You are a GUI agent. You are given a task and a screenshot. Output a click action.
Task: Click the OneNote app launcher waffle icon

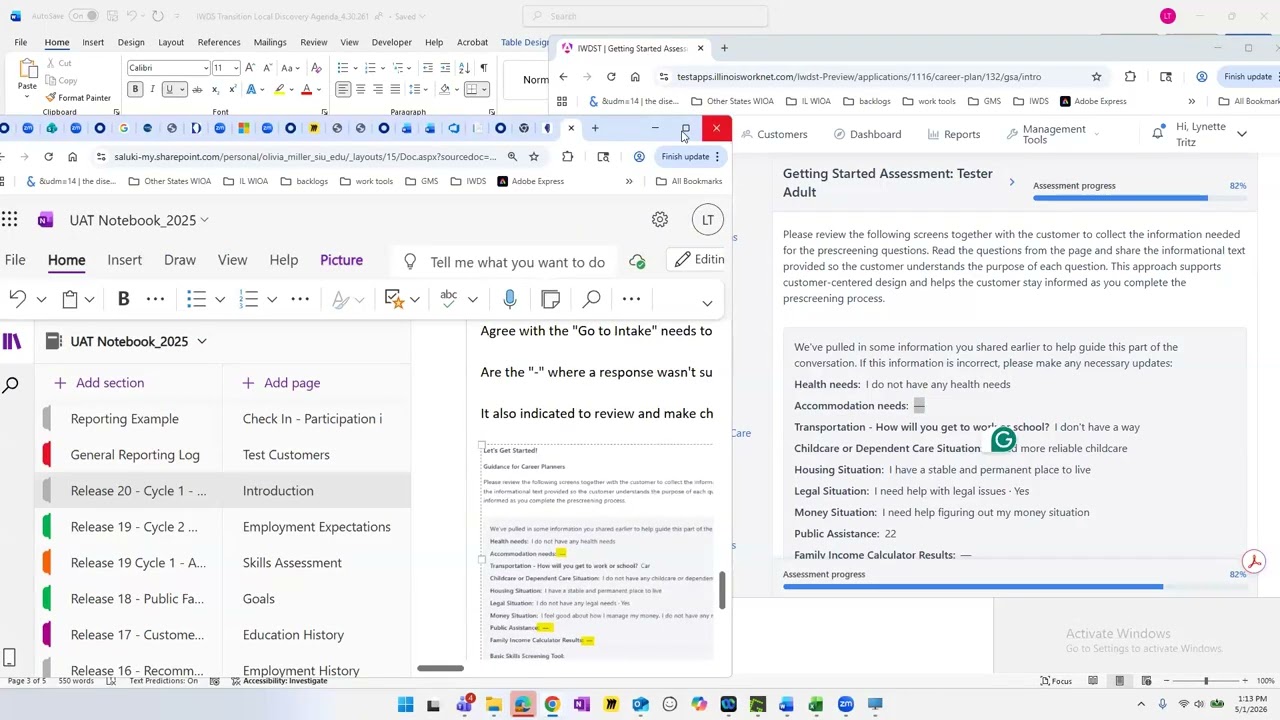[9, 220]
